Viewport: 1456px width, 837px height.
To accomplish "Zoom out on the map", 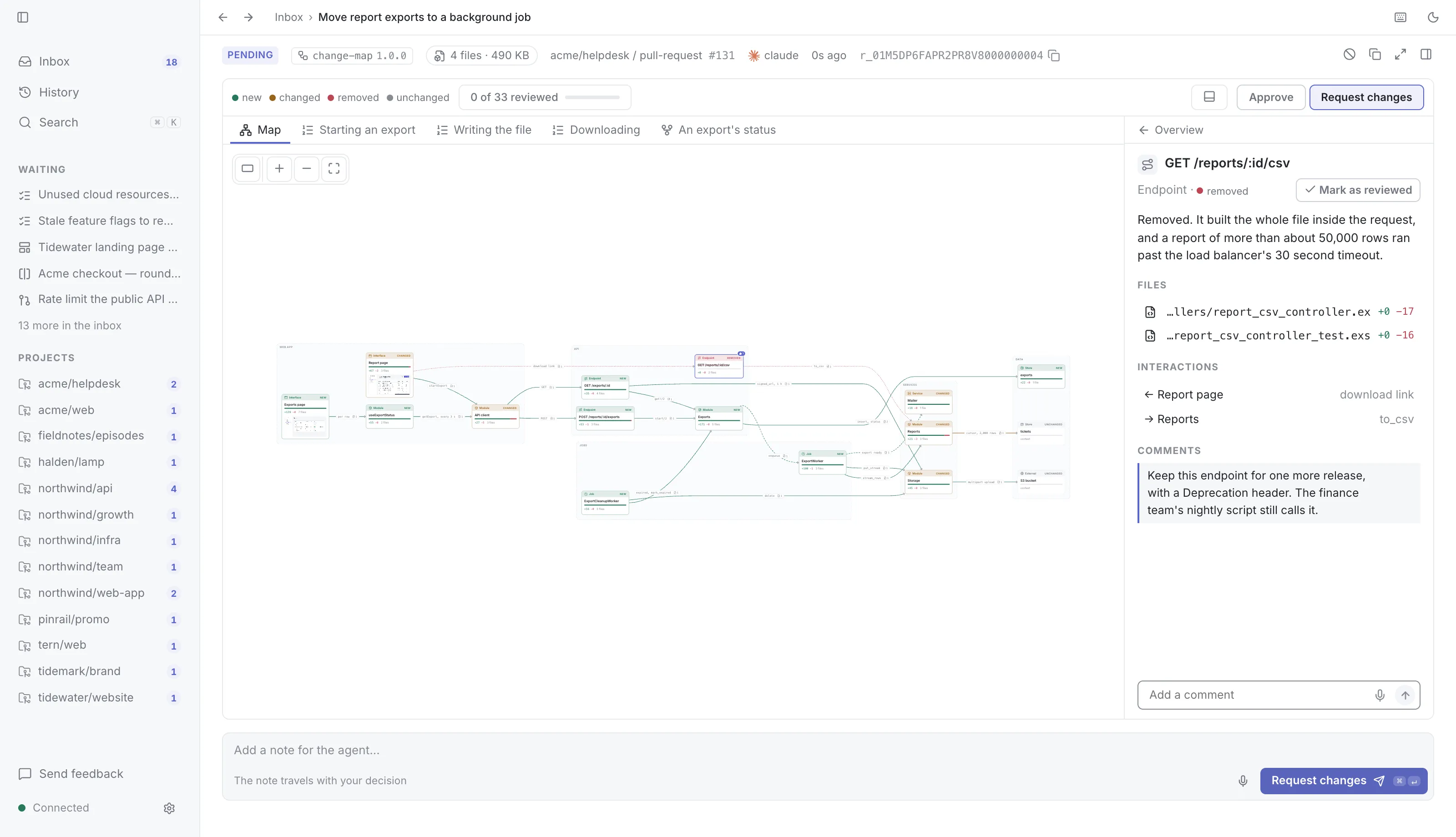I will coord(306,168).
